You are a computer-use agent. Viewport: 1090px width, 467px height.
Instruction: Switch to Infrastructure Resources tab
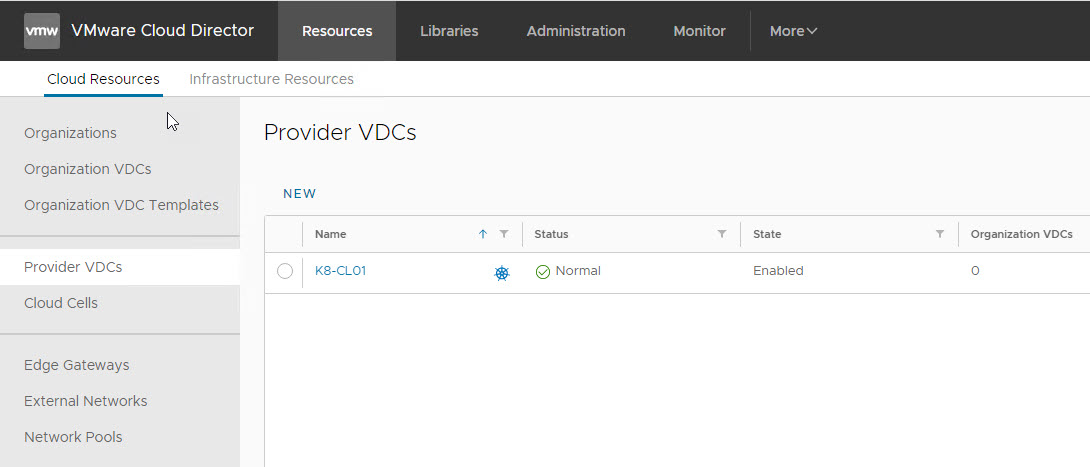271,79
